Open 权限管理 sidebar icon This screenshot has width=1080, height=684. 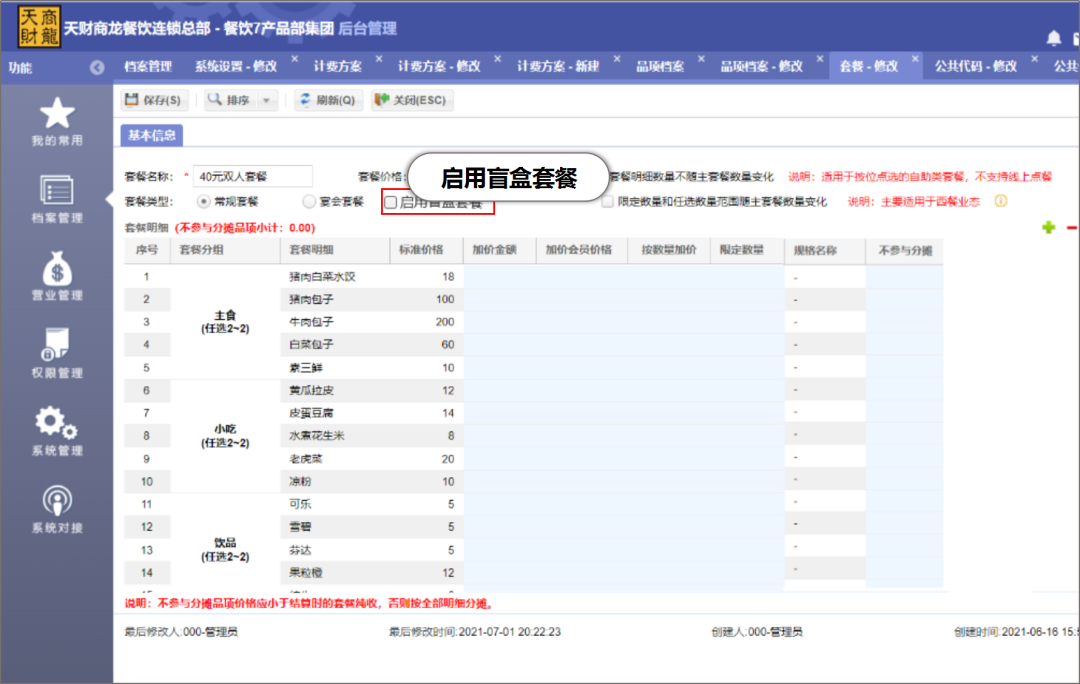(56, 344)
